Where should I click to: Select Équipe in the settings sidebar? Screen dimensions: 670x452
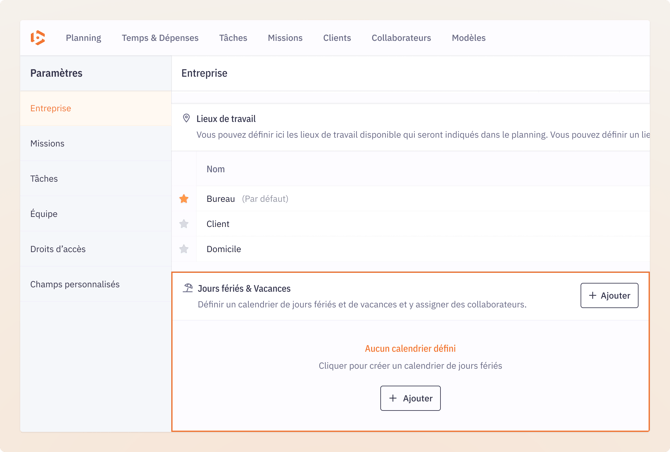pyautogui.click(x=44, y=214)
